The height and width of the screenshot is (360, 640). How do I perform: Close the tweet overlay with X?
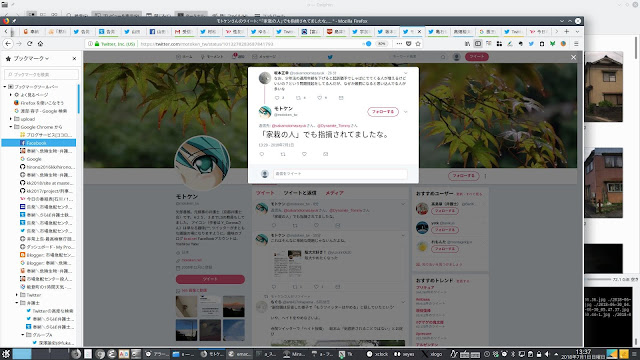(573, 58)
